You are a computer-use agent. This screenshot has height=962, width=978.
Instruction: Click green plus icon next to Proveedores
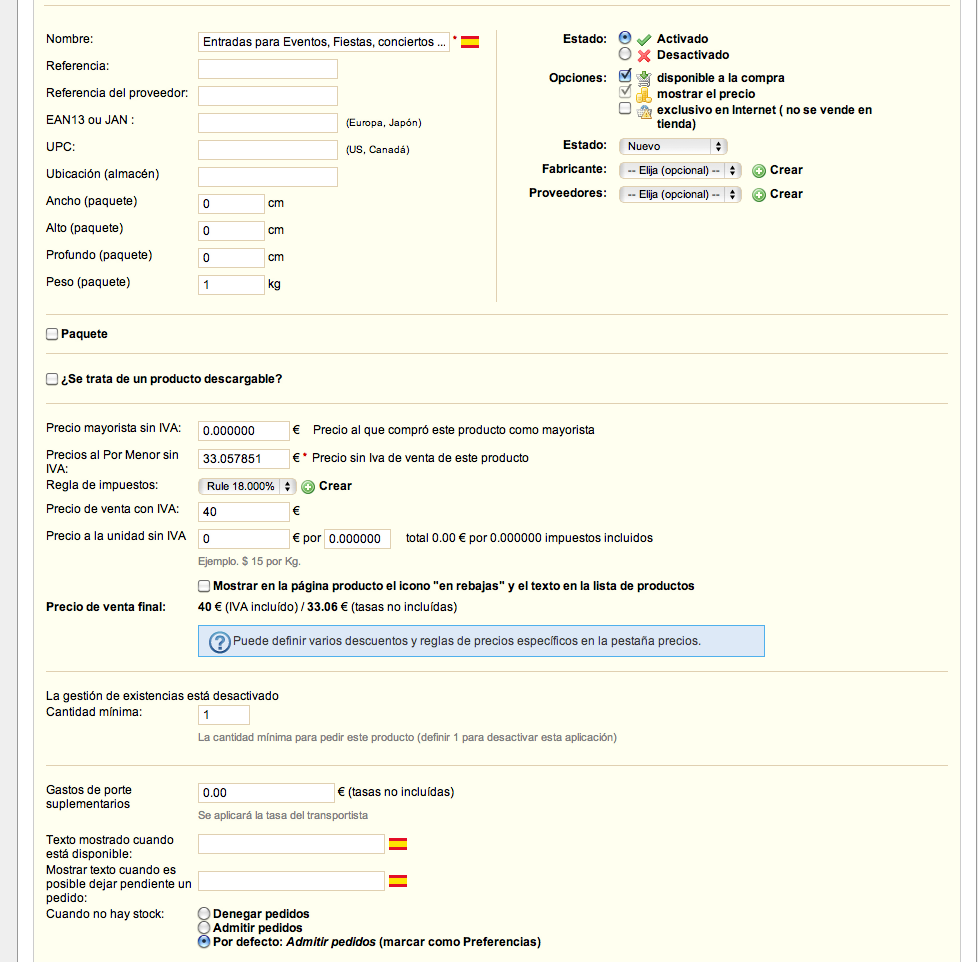(x=758, y=195)
